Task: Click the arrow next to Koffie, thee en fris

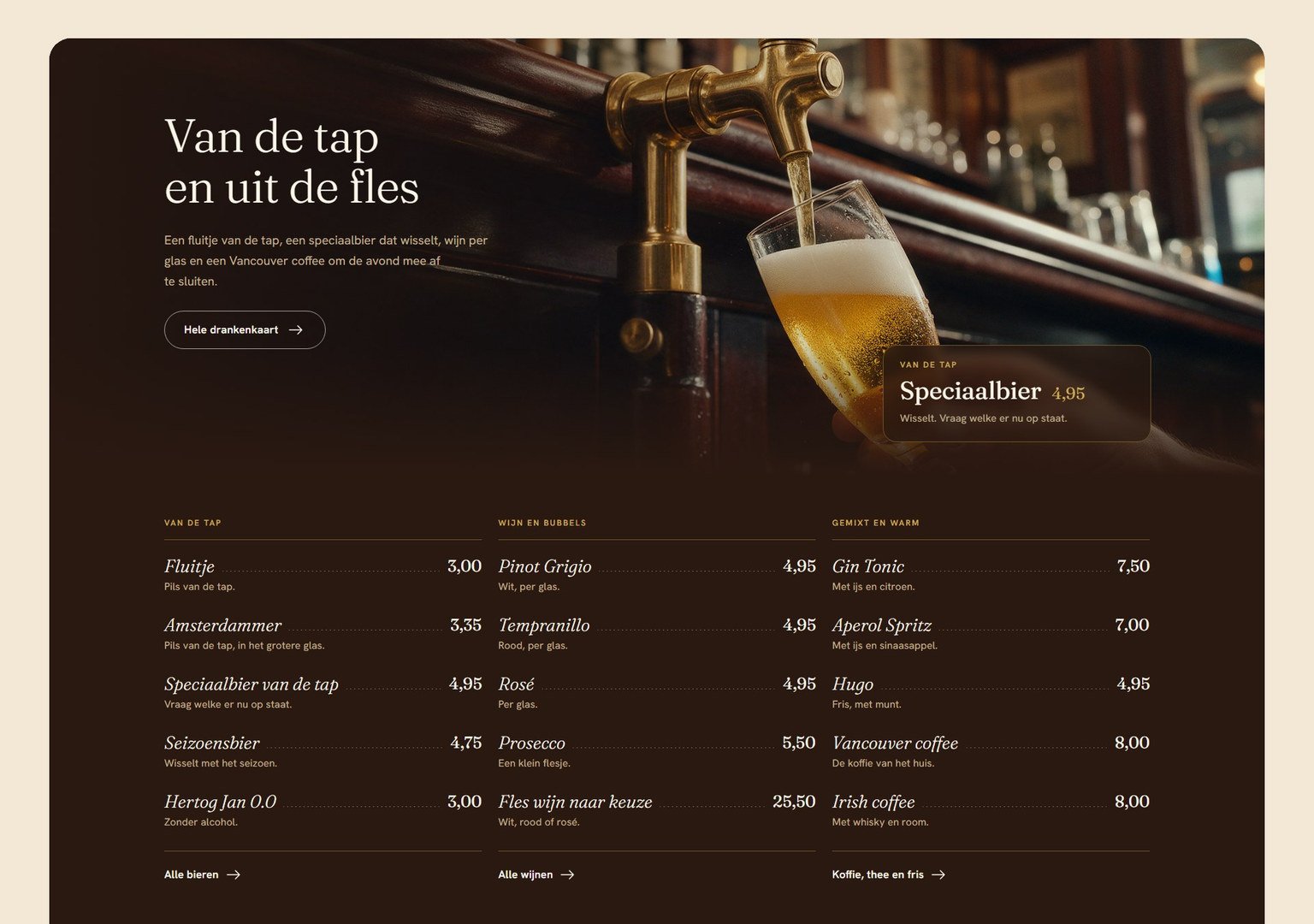Action: pos(938,874)
